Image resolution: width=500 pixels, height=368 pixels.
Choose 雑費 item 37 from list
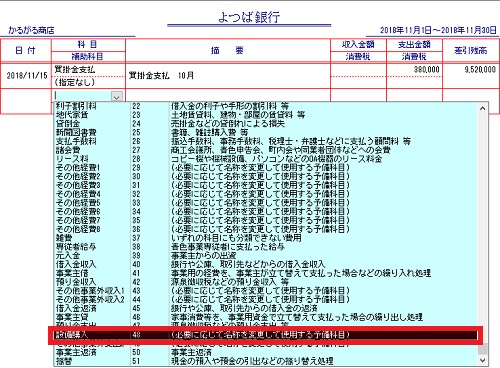click(266, 238)
